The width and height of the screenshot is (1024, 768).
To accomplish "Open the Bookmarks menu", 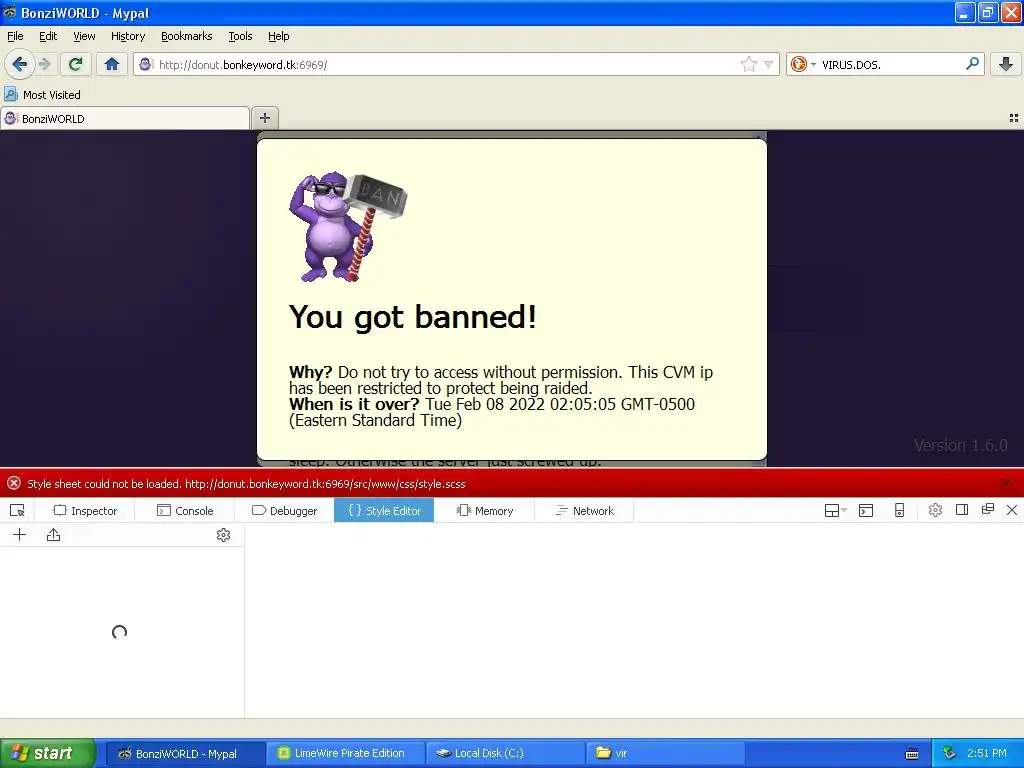I will coord(187,36).
